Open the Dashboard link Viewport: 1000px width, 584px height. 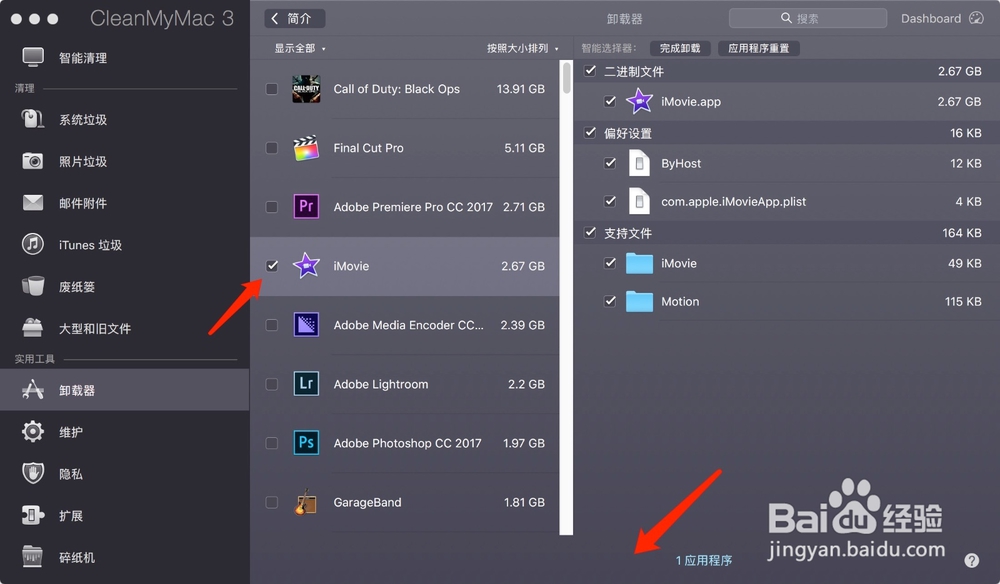(930, 18)
